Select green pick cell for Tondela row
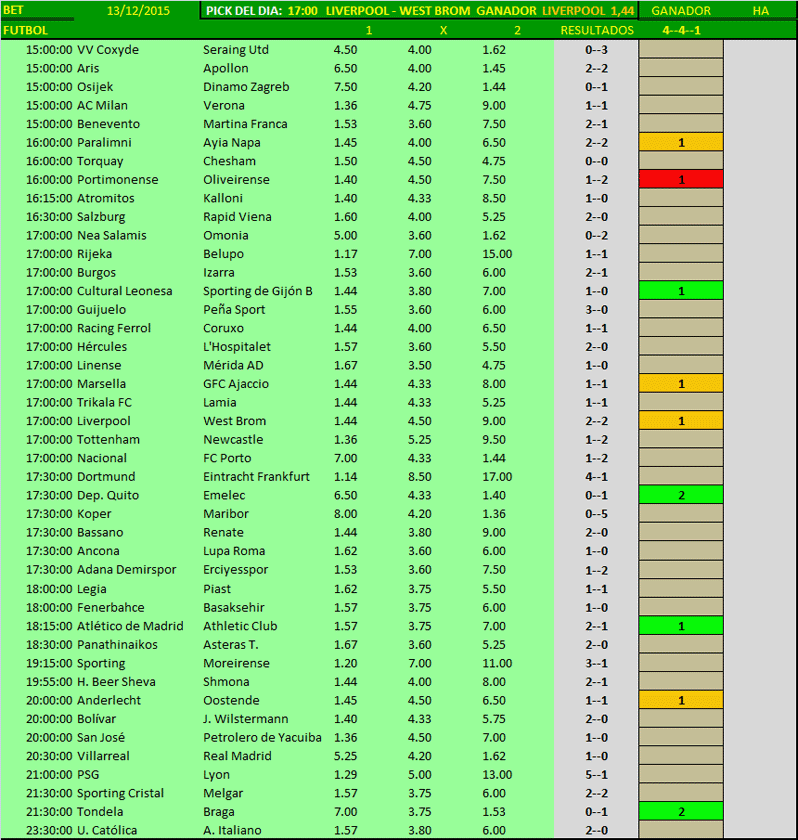This screenshot has height=840, width=798. [681, 812]
